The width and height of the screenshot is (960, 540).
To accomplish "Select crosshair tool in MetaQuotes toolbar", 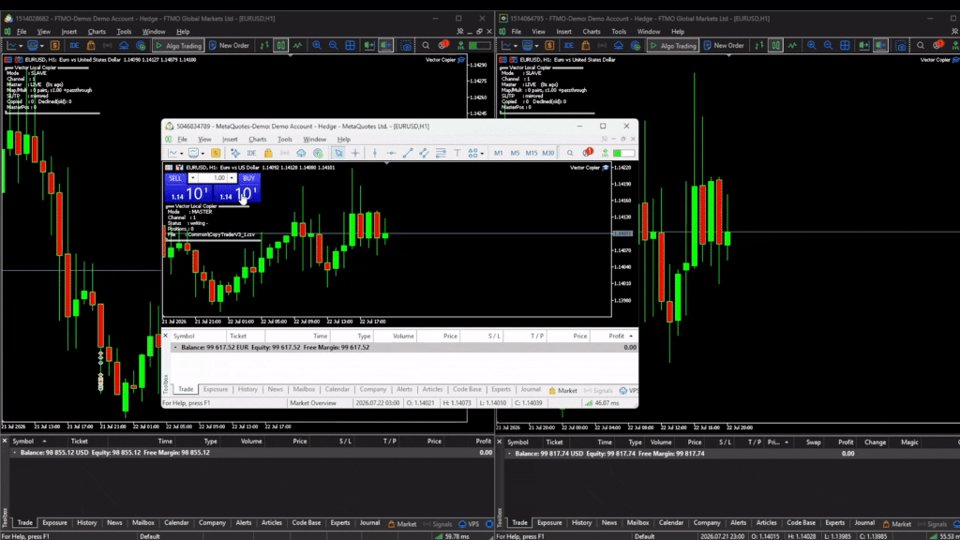I will click(355, 153).
